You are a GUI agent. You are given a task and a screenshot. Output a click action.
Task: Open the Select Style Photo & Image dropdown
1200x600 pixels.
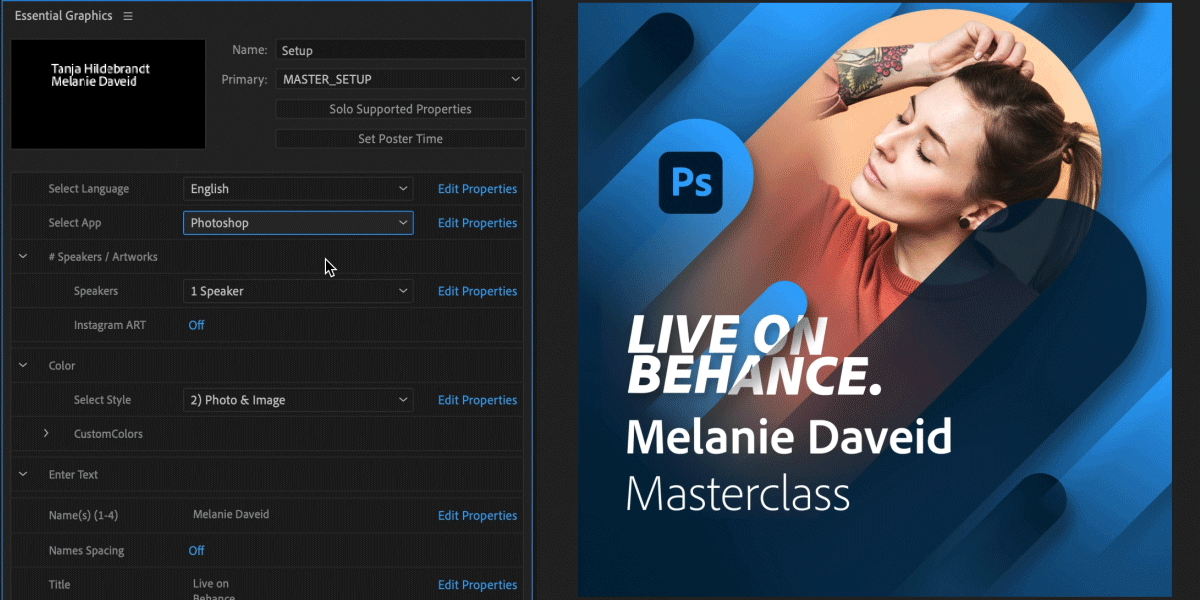[x=298, y=400]
